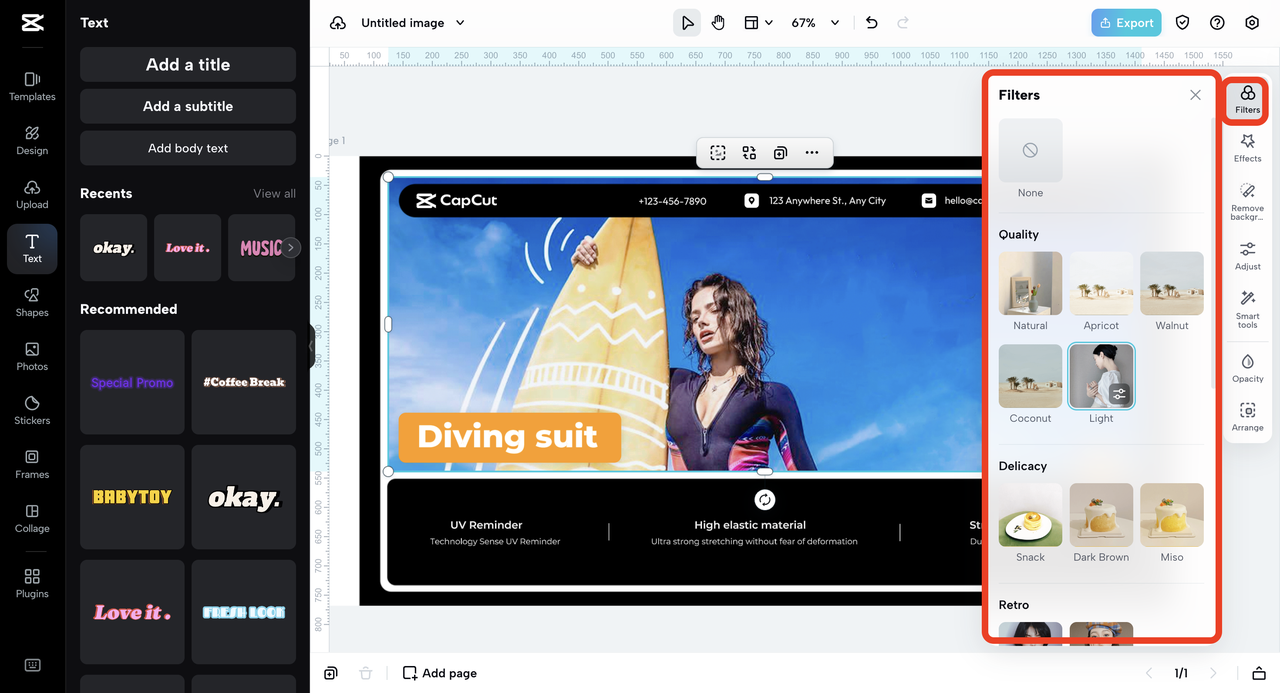Select the FRESH LOOK text style
This screenshot has width=1280, height=693.
(244, 612)
